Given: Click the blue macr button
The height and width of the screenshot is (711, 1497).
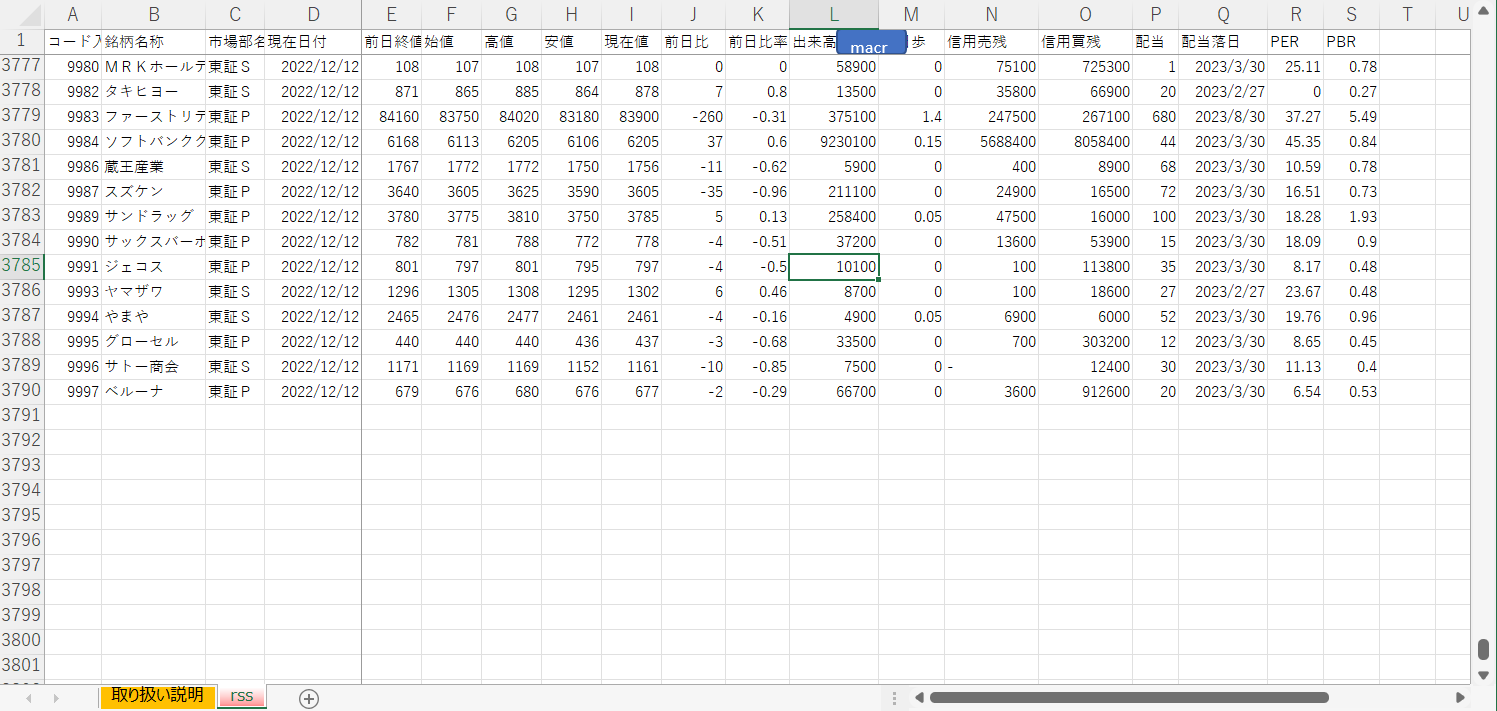Looking at the screenshot, I should 869,43.
